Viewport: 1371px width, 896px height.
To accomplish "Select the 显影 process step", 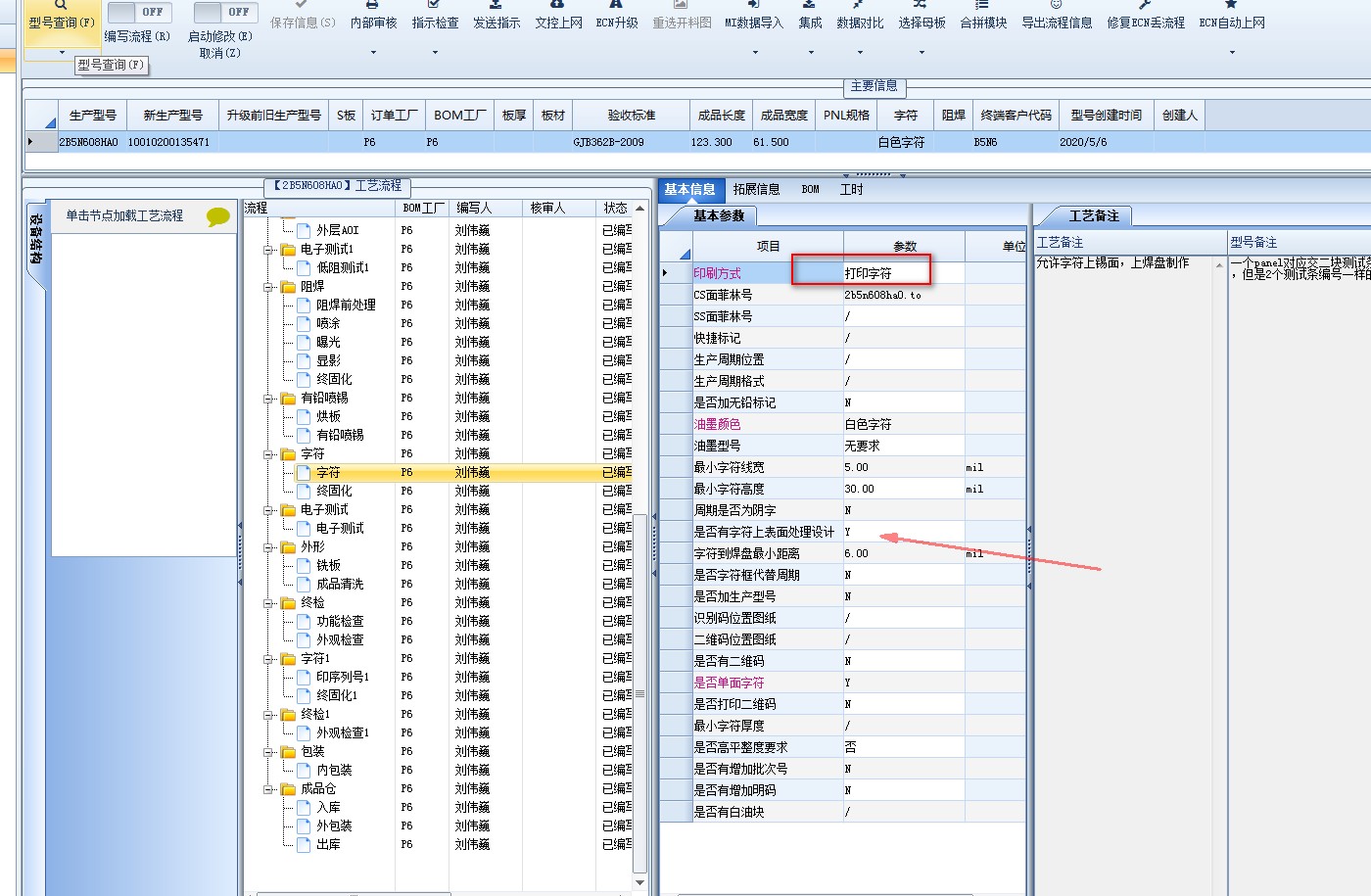I will click(328, 360).
